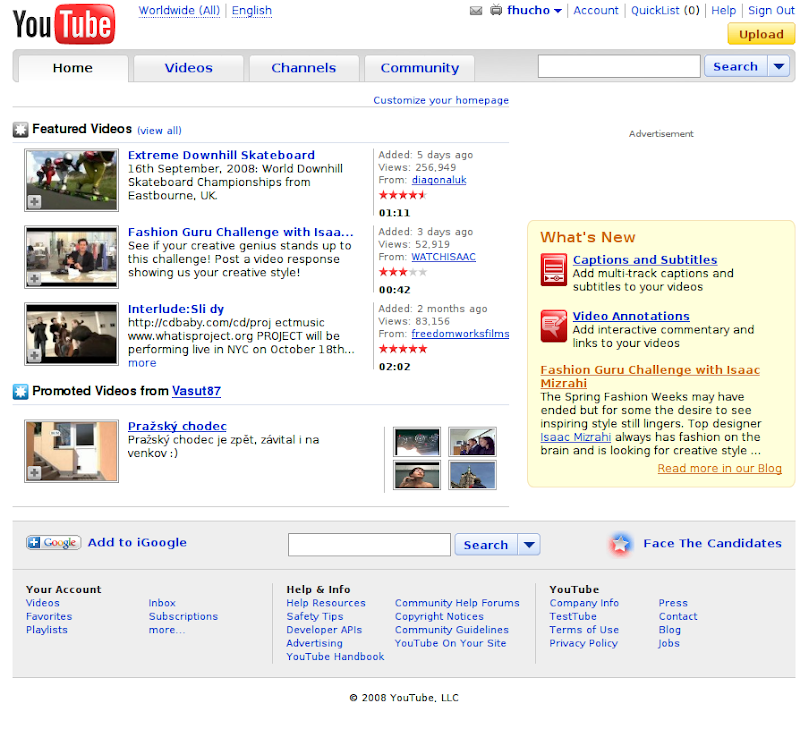The image size is (800, 729).
Task: Open the inbox envelope icon
Action: (476, 10)
